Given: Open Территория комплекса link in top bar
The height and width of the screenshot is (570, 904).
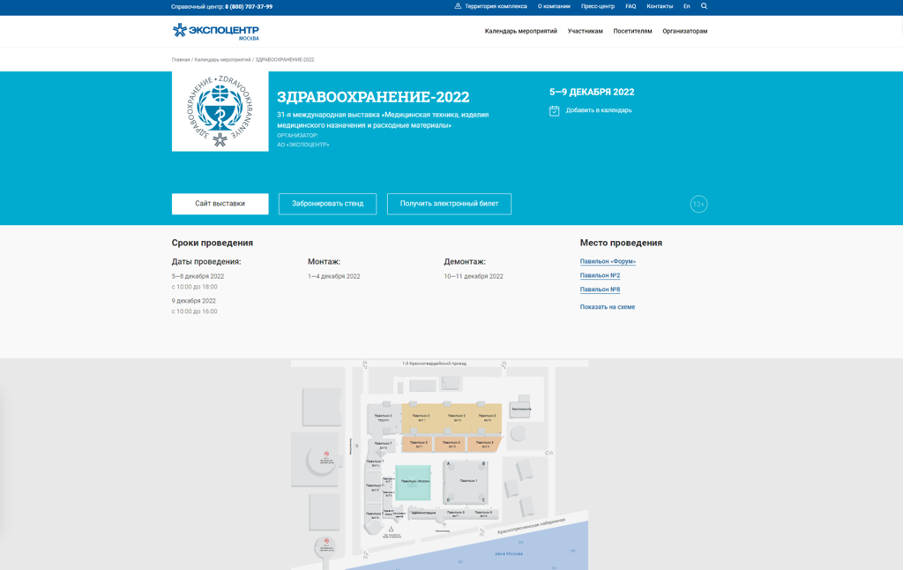Looking at the screenshot, I should tap(496, 6).
